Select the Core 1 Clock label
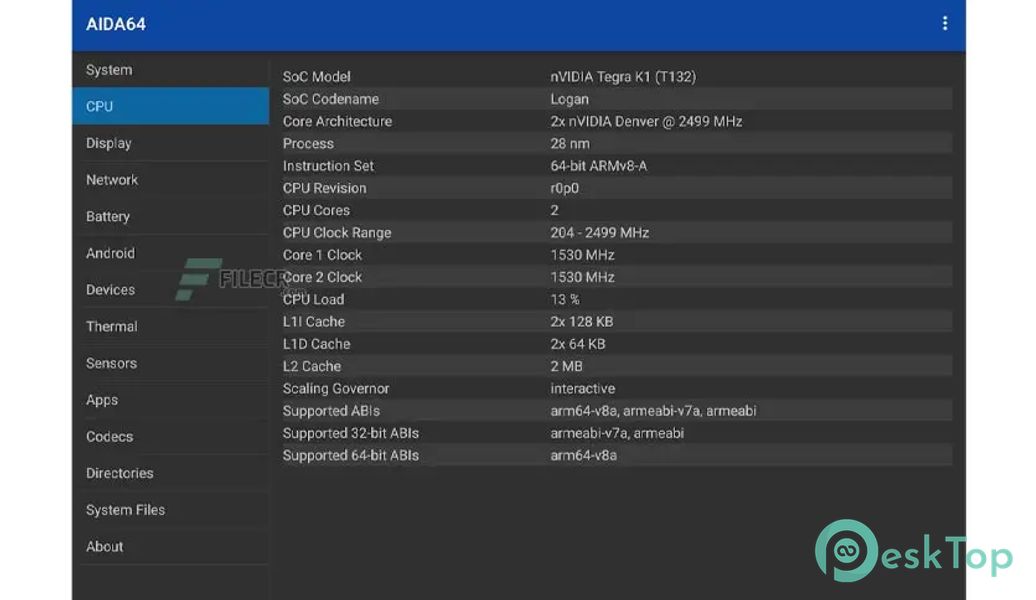The height and width of the screenshot is (600, 1036). click(x=322, y=255)
